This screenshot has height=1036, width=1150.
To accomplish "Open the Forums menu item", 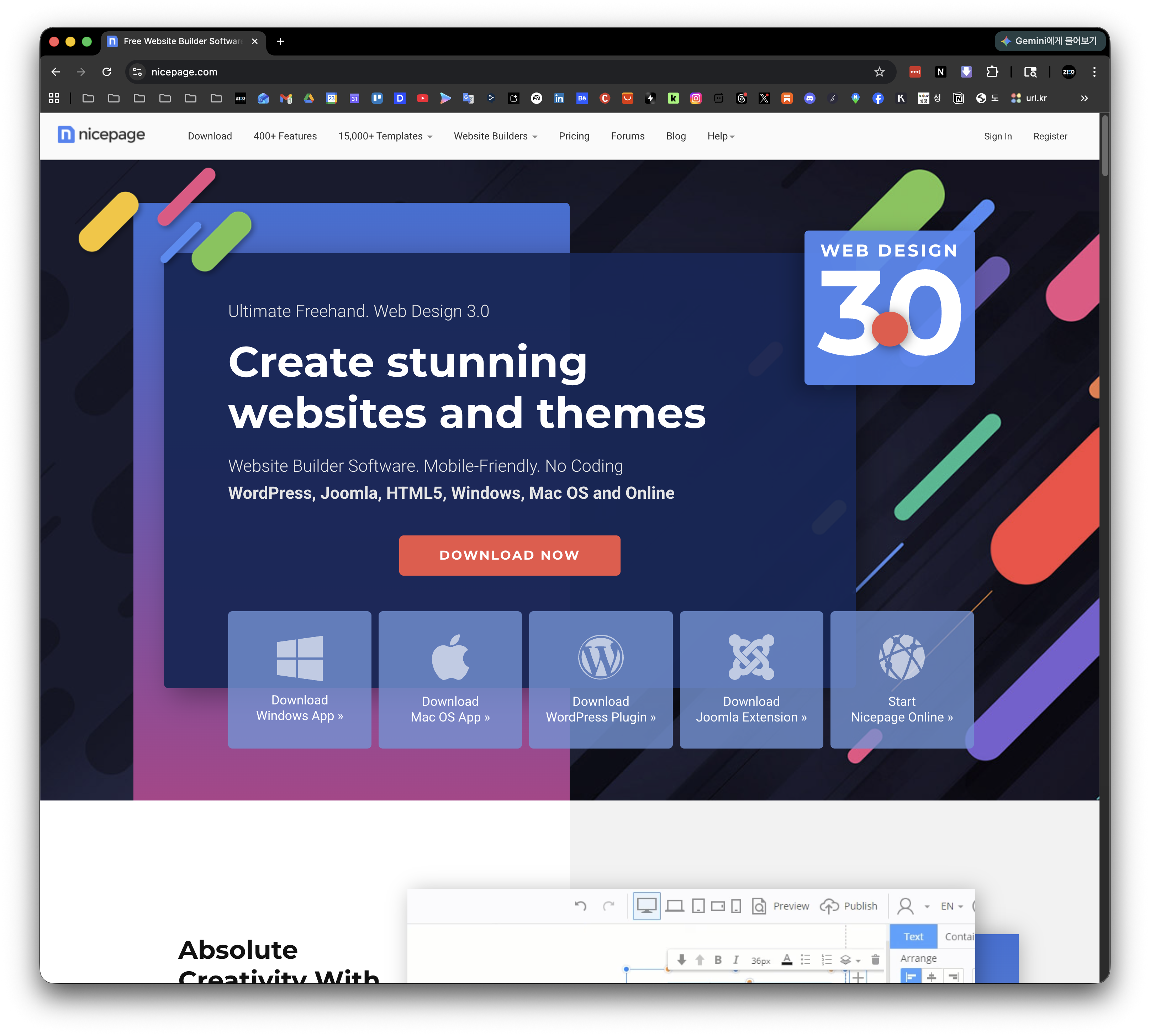I will click(x=627, y=136).
